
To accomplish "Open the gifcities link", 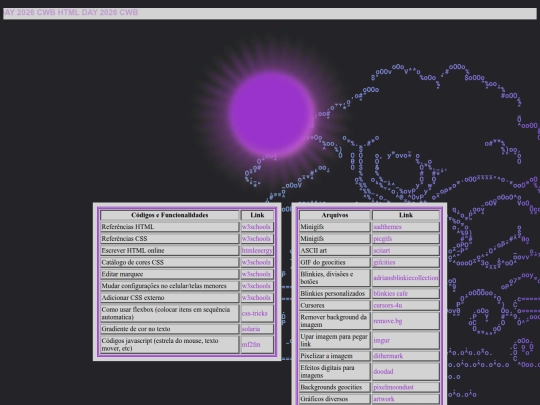I will tap(384, 262).
